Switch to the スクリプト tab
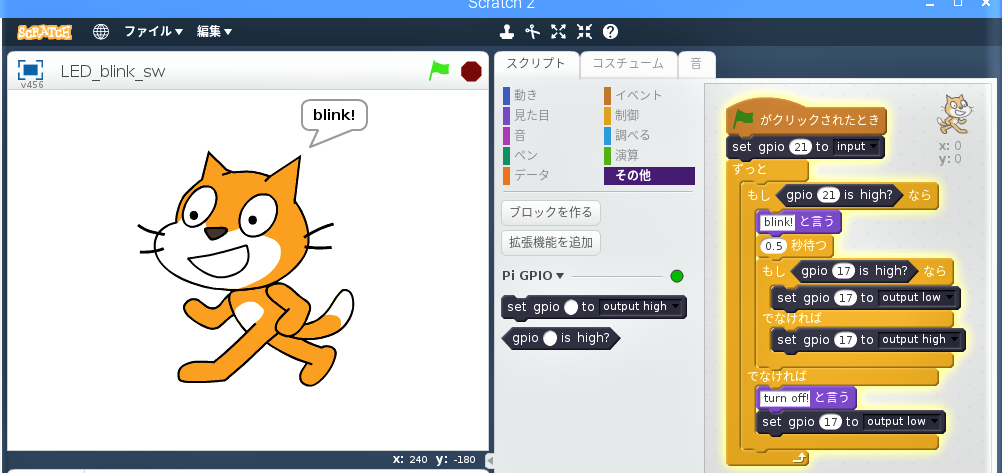Screen dimensions: 1002x473 coord(536,64)
